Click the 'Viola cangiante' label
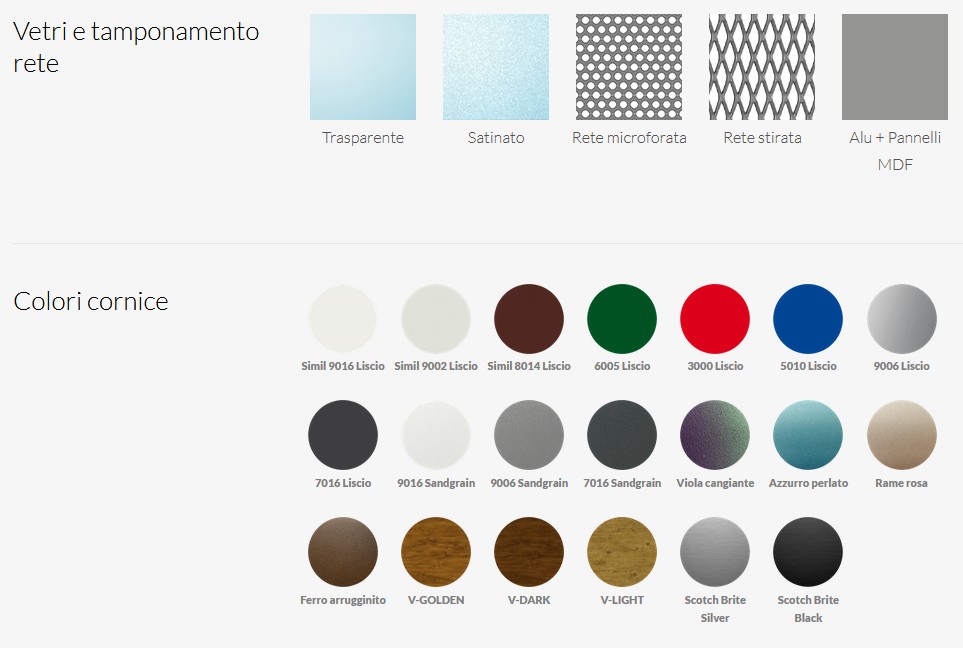Viewport: 963px width, 648px height. (x=715, y=483)
